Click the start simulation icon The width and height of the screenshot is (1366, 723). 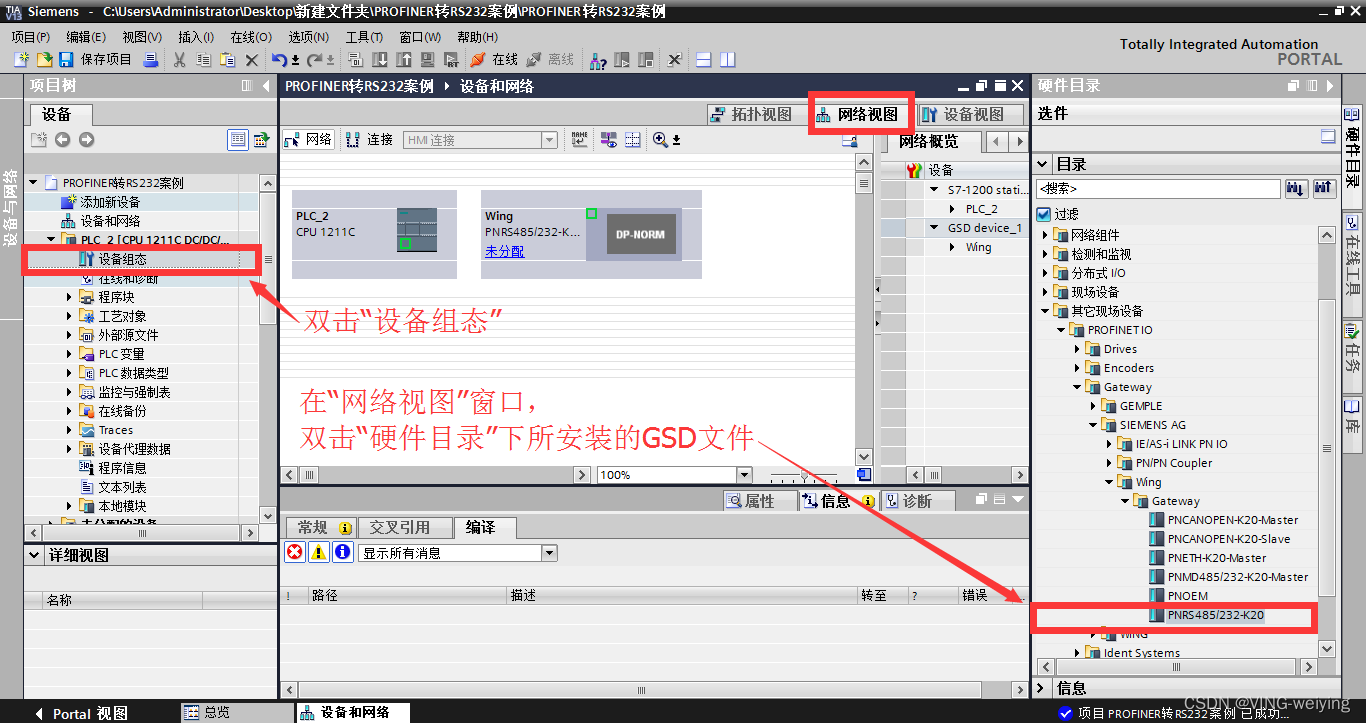430,60
